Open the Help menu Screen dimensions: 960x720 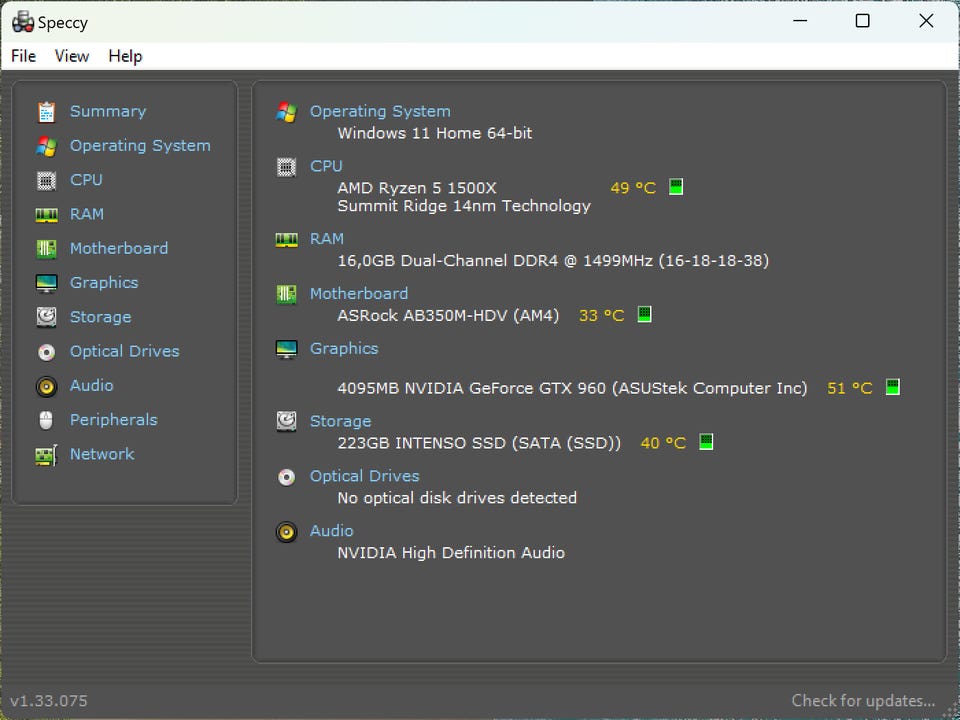(x=125, y=56)
